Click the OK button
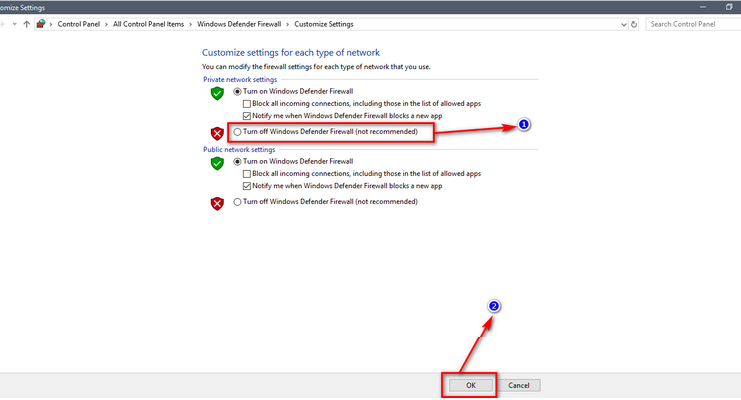 pos(471,385)
